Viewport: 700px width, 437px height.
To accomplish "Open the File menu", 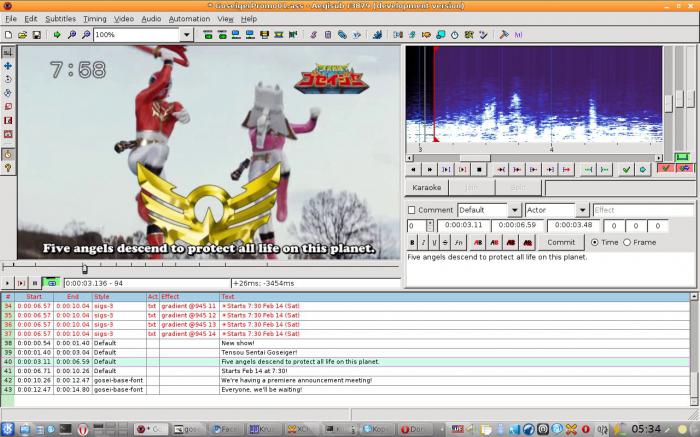I will coord(11,19).
